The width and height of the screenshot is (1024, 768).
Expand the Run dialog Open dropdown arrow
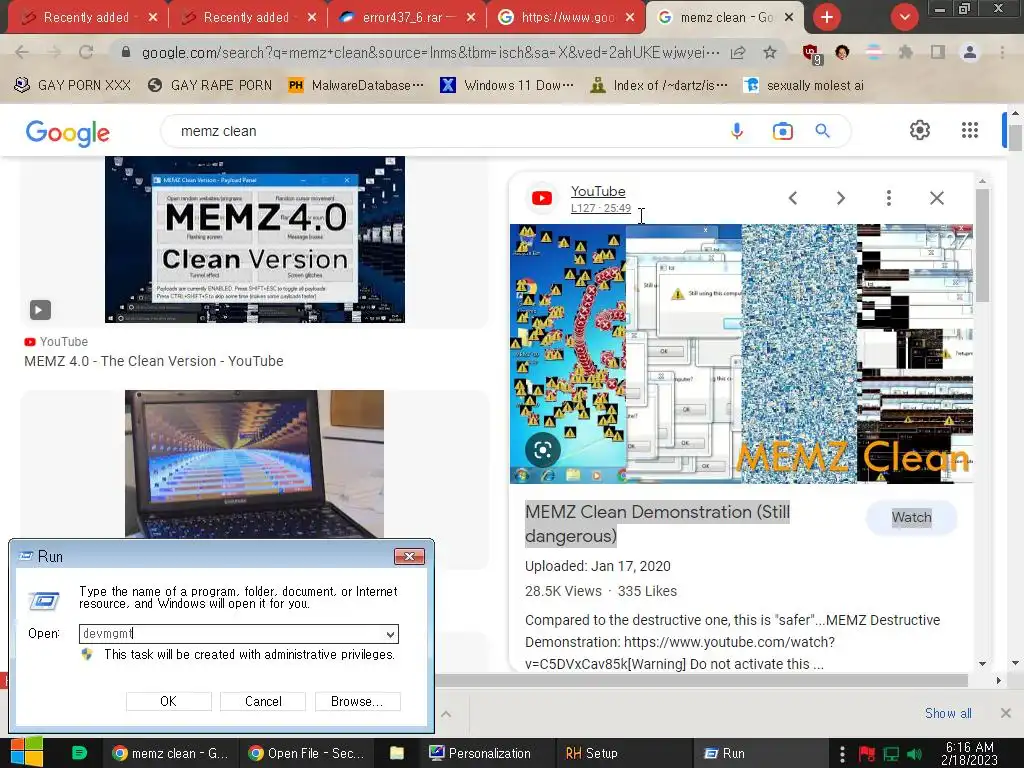pyautogui.click(x=390, y=634)
